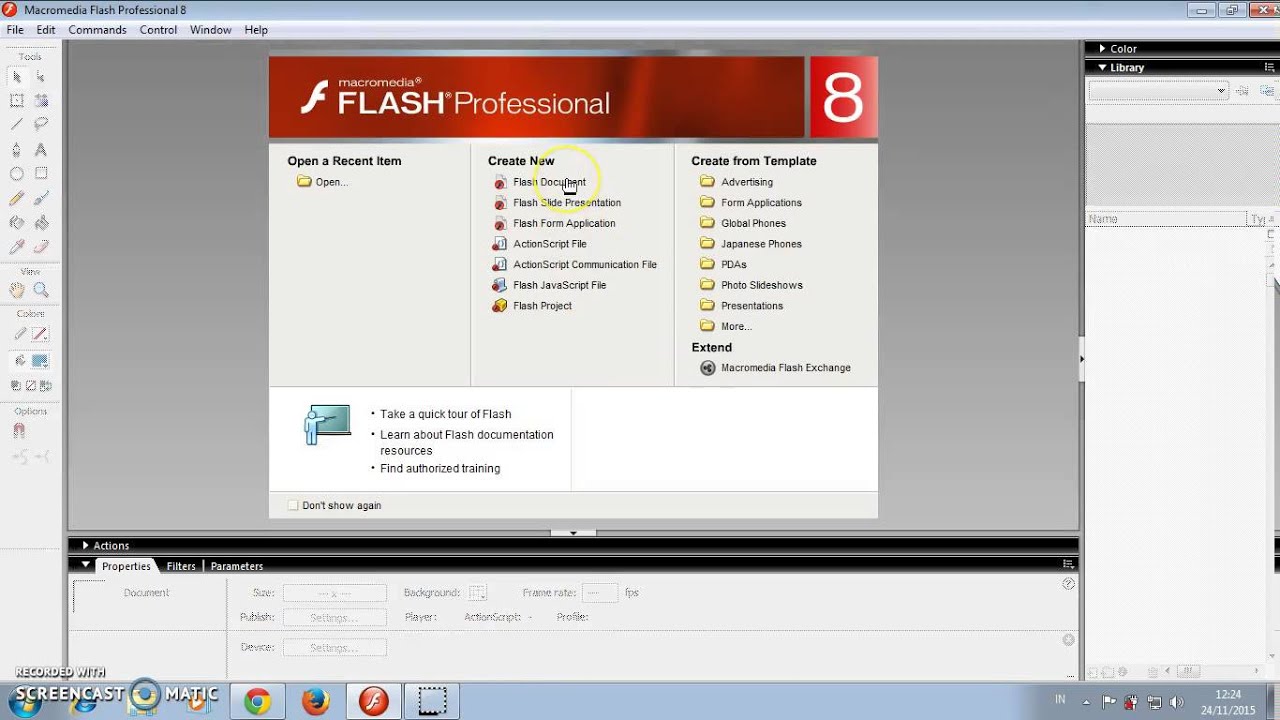Select the Subselection tool

click(x=41, y=76)
